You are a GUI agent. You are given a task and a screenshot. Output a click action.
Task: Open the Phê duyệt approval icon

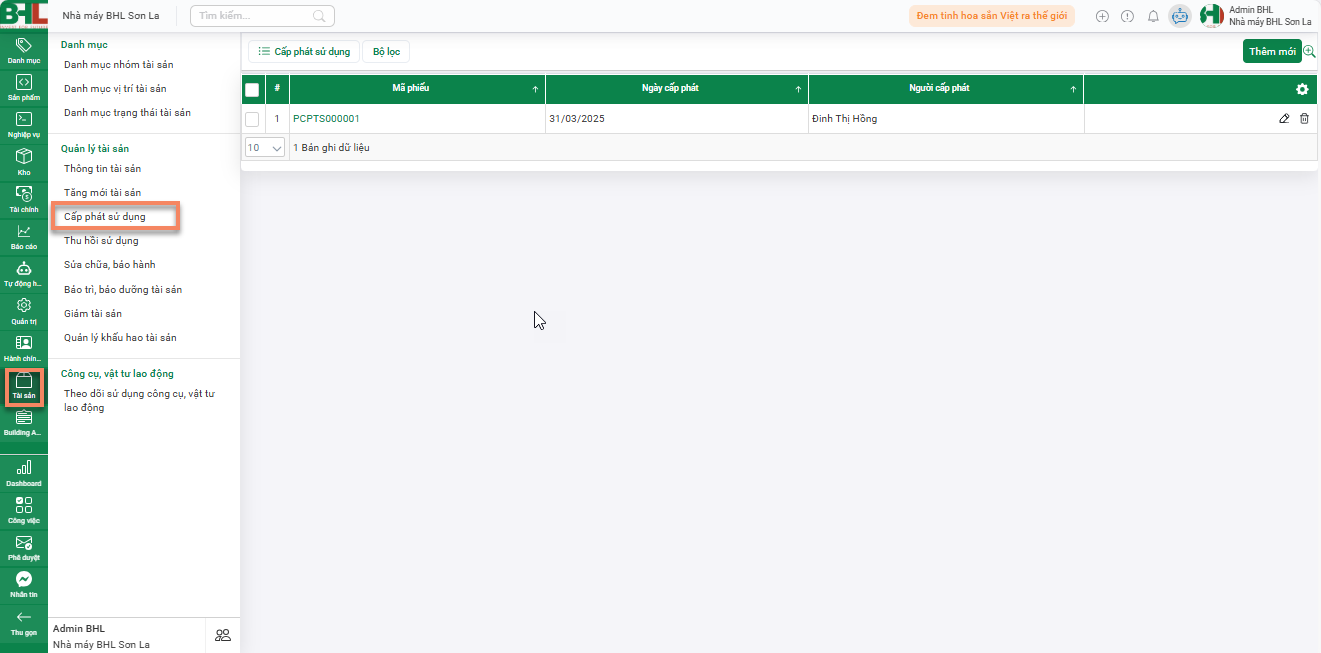pyautogui.click(x=24, y=547)
